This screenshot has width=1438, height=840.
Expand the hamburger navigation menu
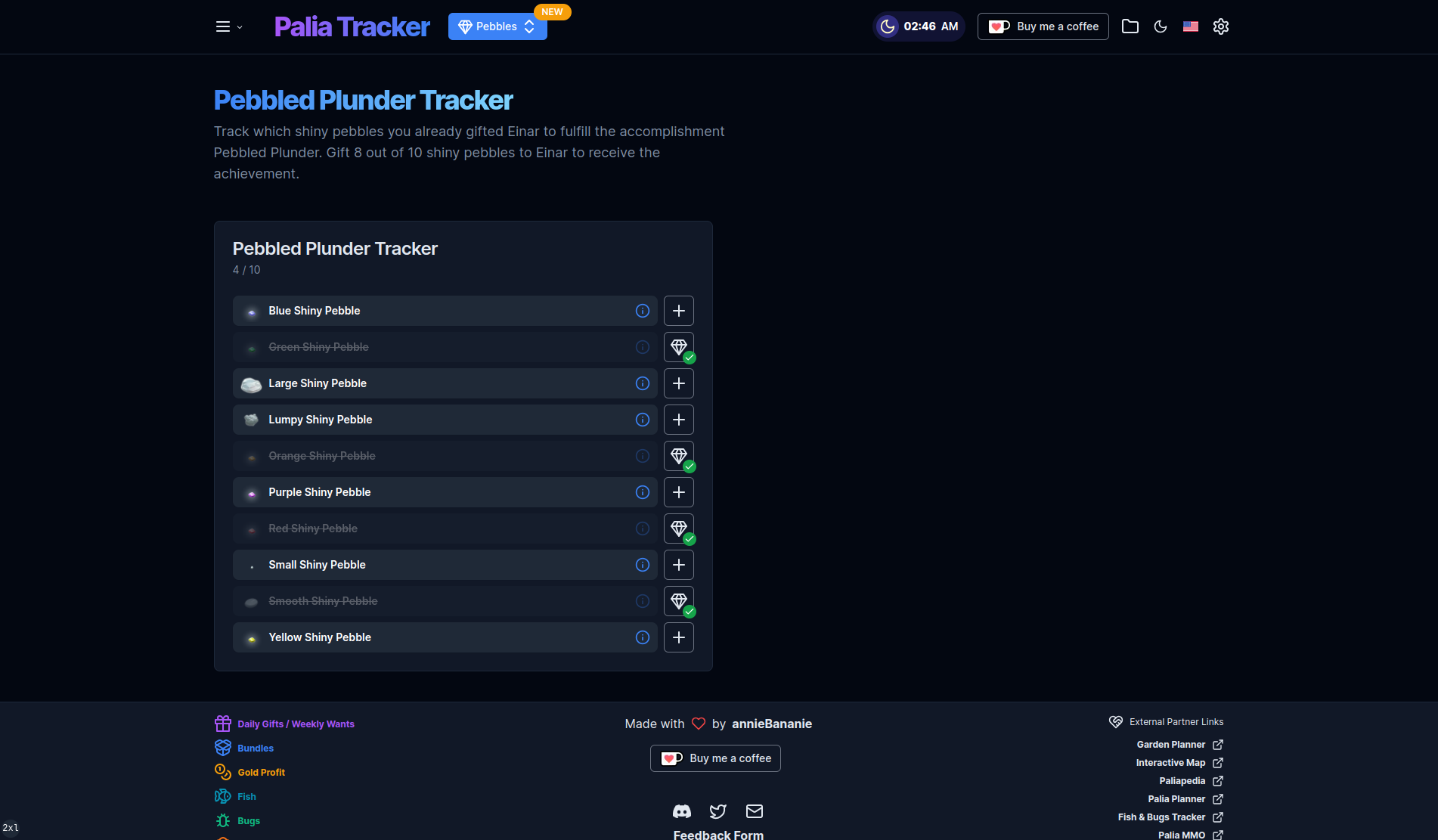[x=223, y=26]
